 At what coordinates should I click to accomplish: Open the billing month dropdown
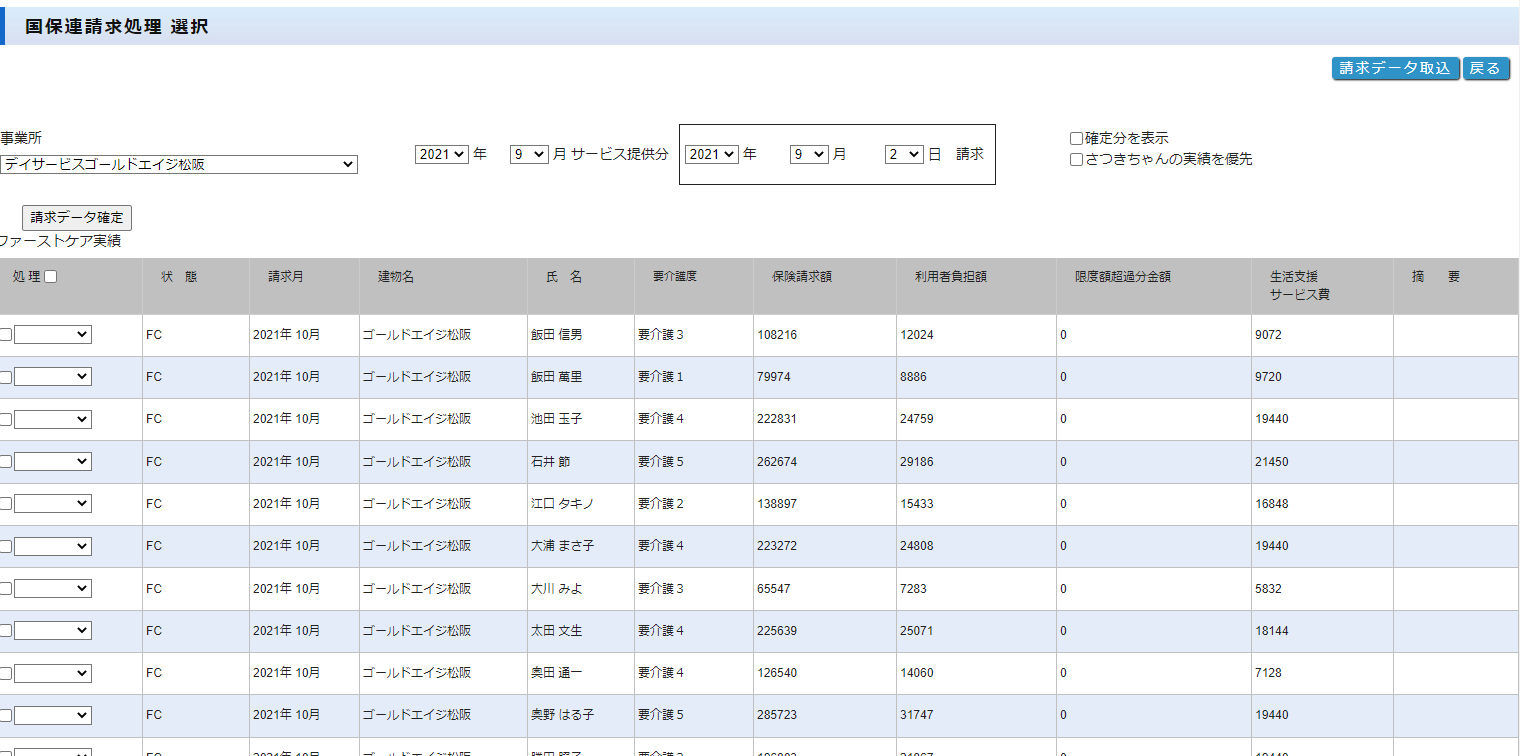coord(809,155)
